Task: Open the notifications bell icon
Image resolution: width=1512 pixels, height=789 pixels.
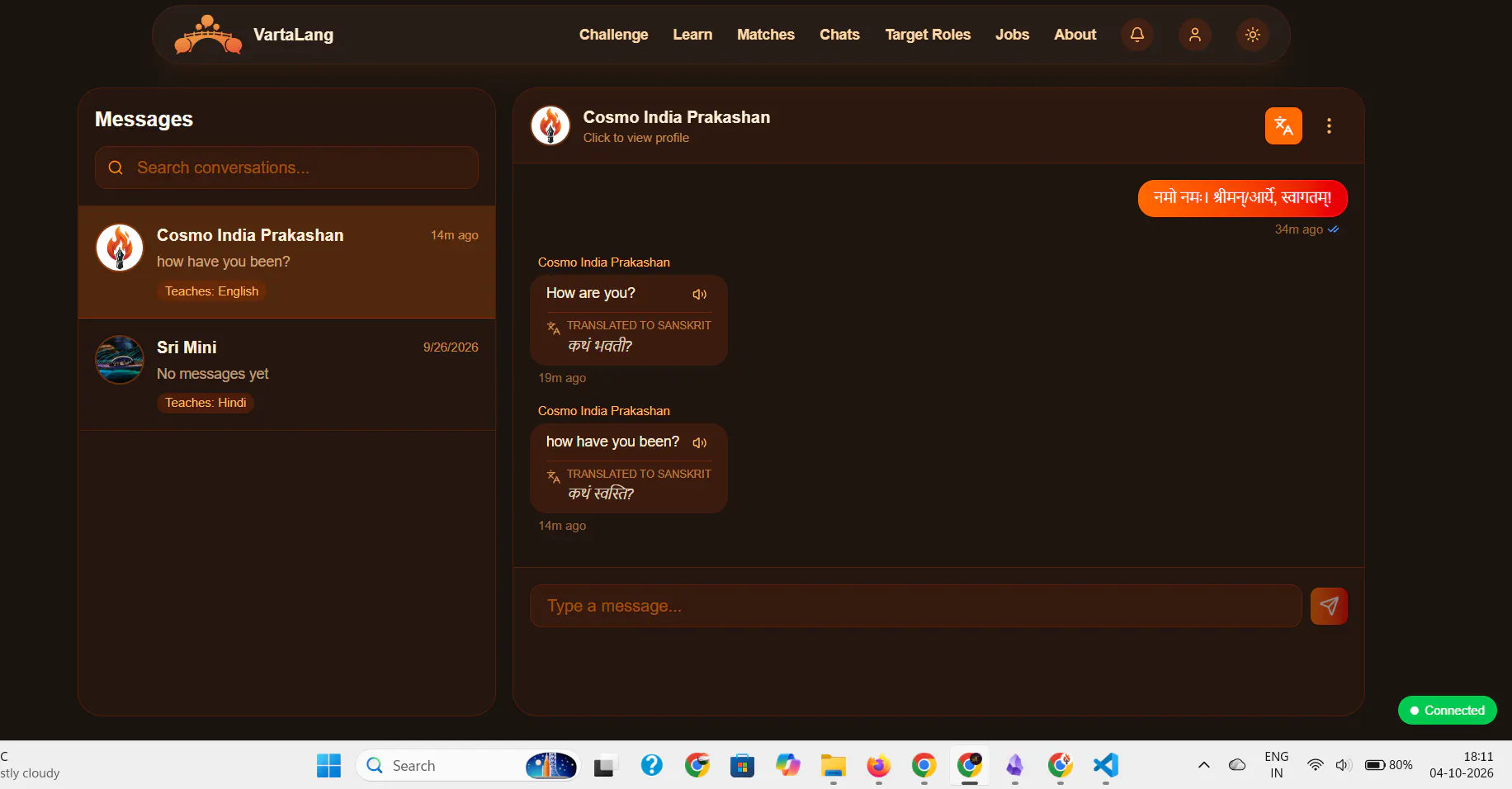Action: (x=1136, y=35)
